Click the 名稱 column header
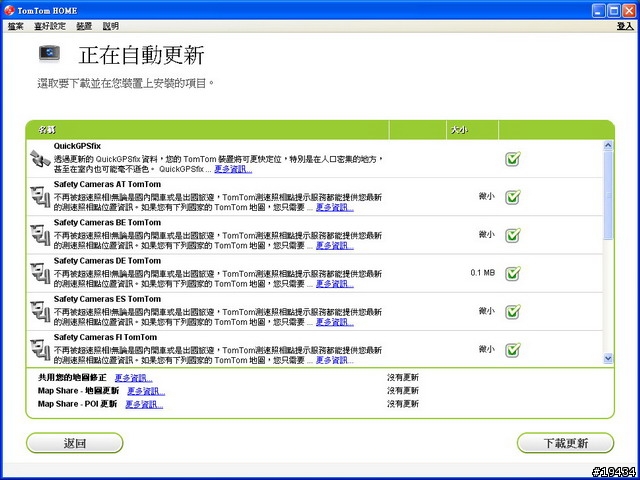 pos(207,130)
